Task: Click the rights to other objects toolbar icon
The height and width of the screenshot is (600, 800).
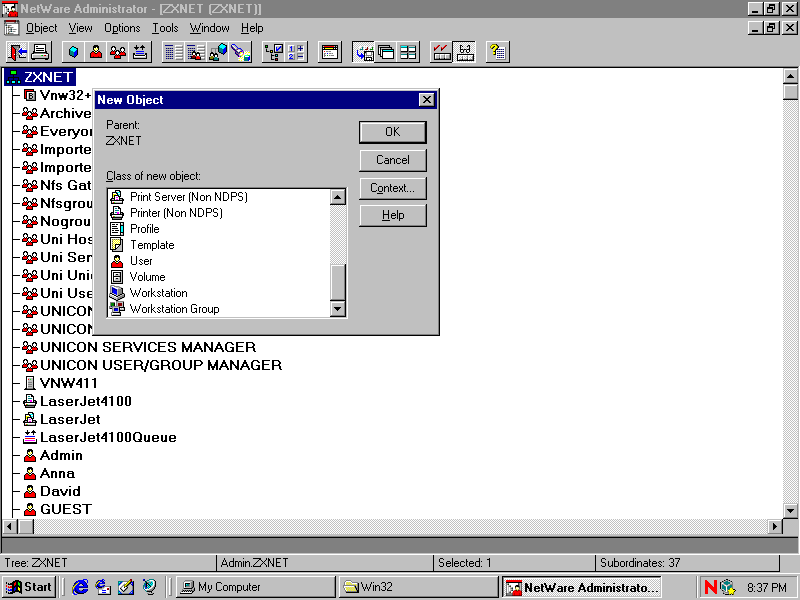Action: tap(218, 52)
